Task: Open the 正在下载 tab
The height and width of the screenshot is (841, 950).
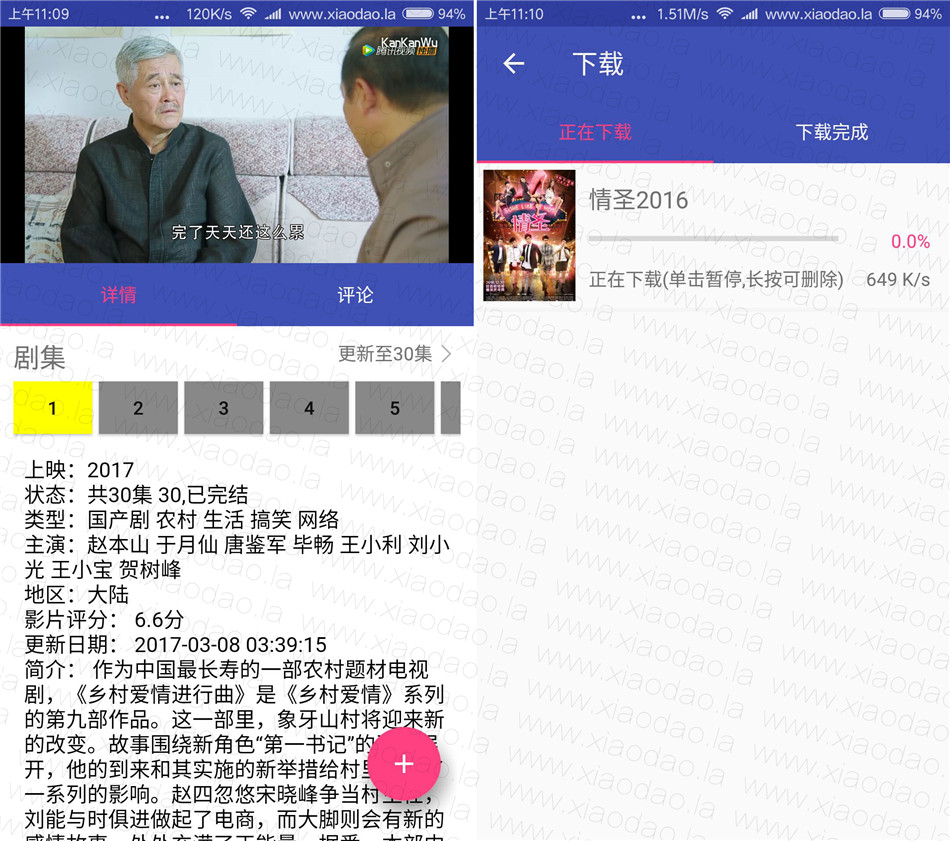Action: tap(595, 131)
